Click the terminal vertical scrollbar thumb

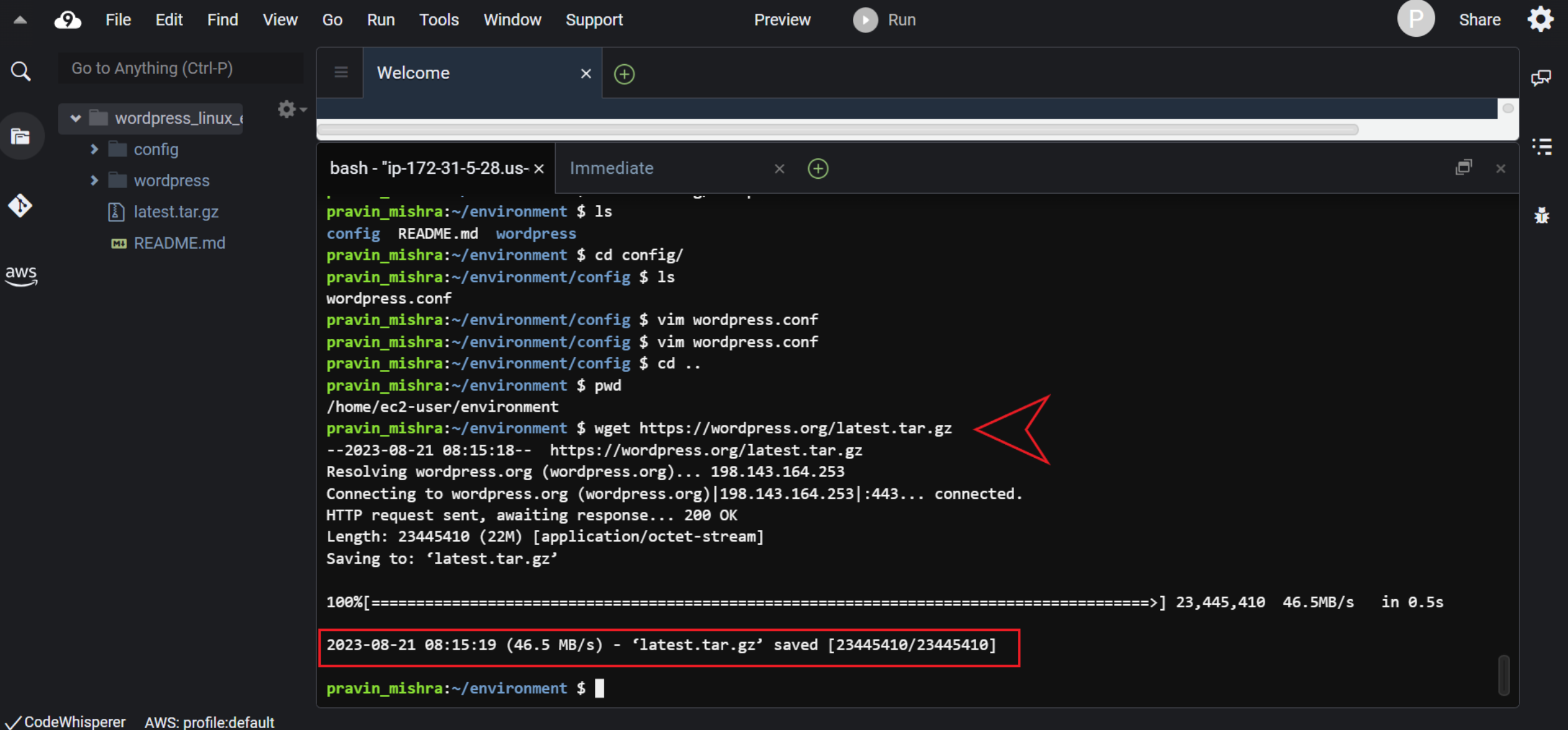pyautogui.click(x=1504, y=675)
